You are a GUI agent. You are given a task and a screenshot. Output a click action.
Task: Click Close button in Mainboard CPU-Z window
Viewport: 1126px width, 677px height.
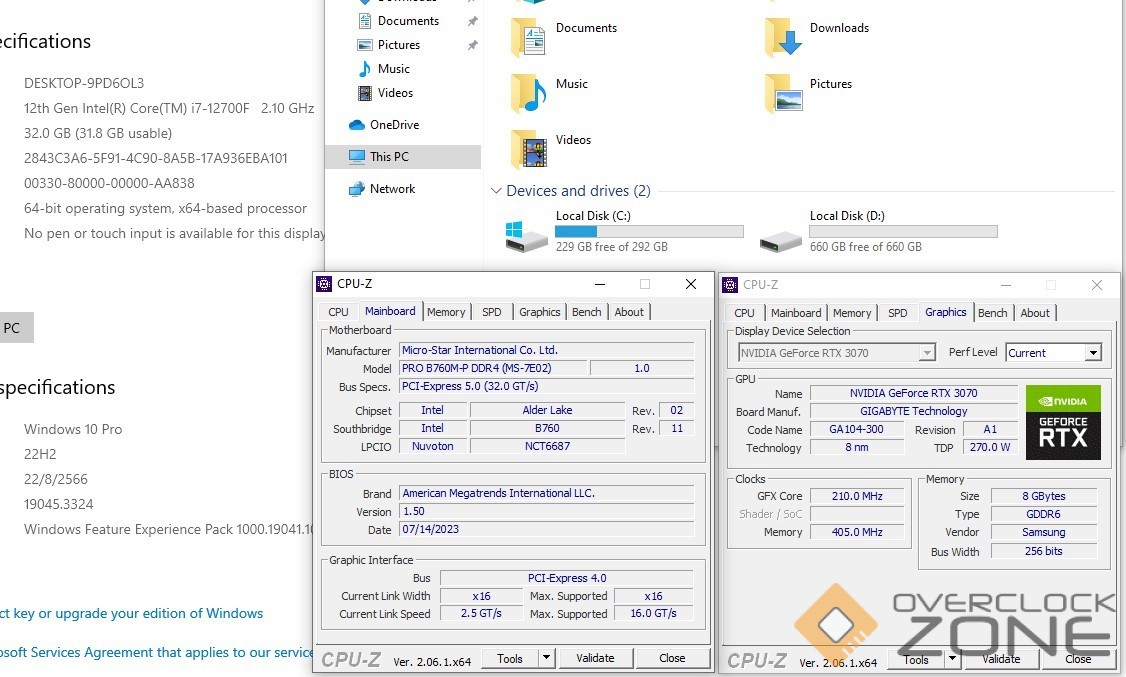point(672,658)
